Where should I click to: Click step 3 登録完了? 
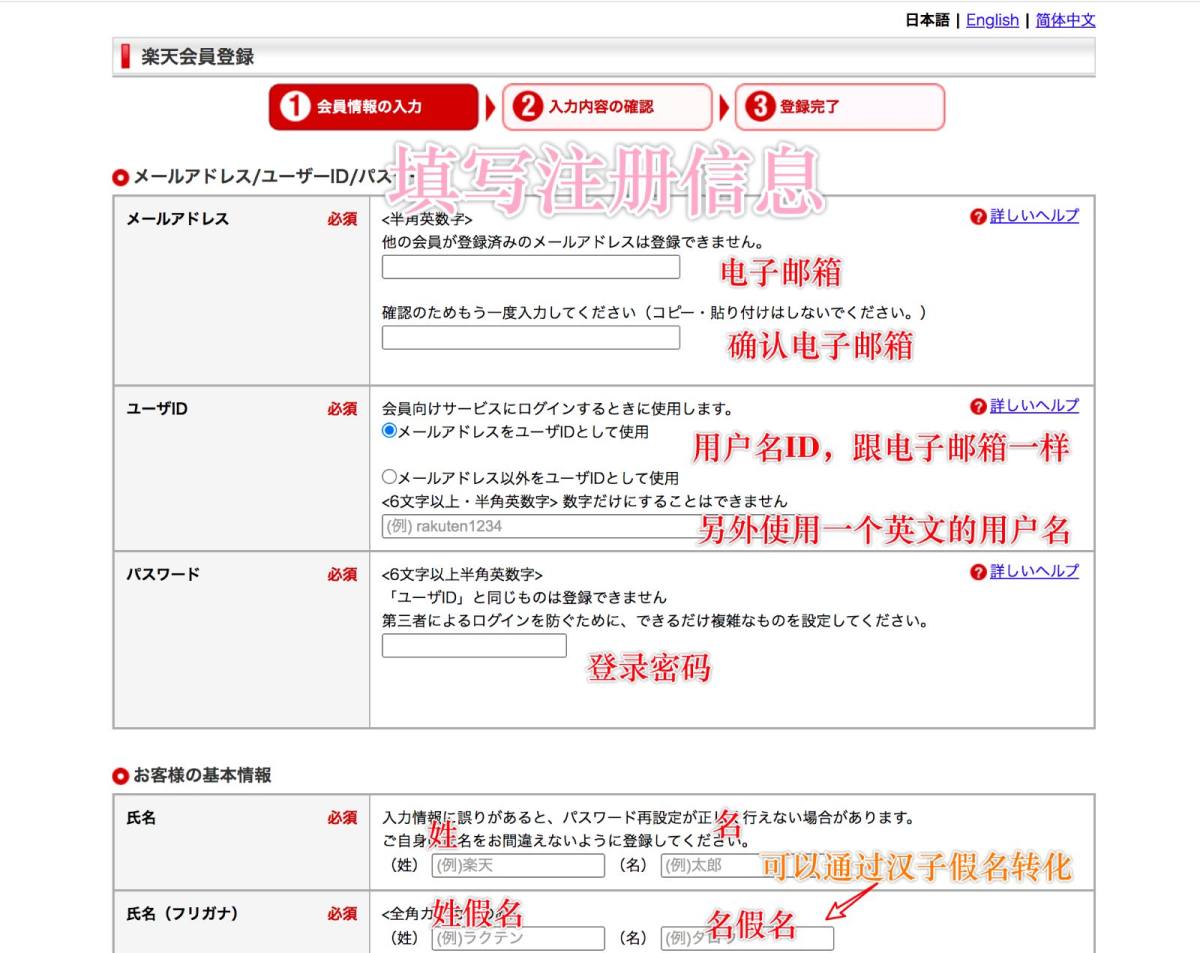(x=840, y=107)
